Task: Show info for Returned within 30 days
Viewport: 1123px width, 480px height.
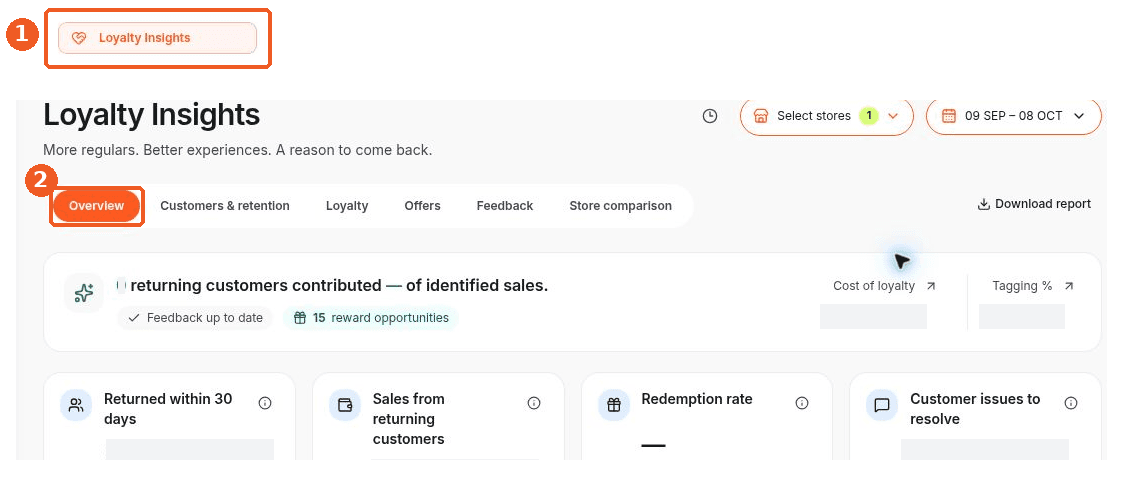Action: [265, 403]
